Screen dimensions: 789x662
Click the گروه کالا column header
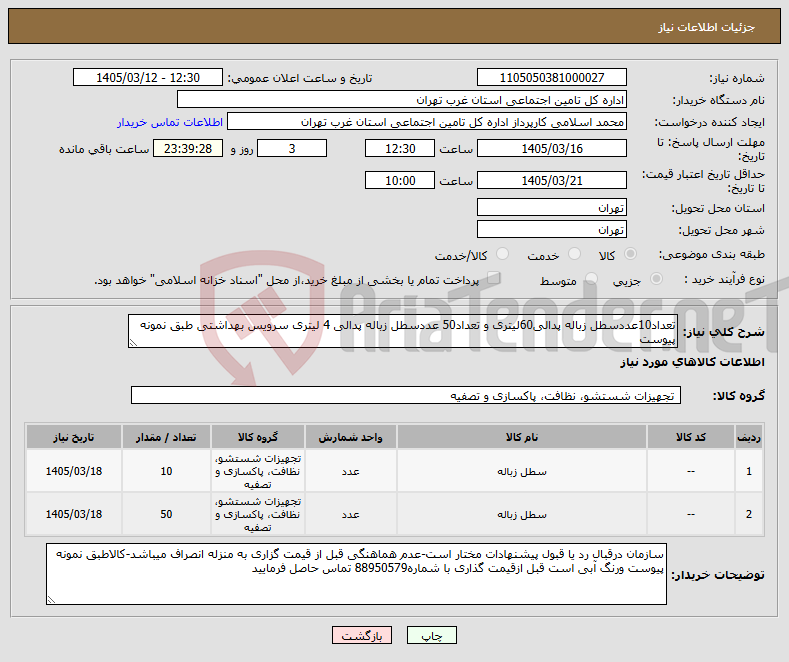tap(258, 437)
